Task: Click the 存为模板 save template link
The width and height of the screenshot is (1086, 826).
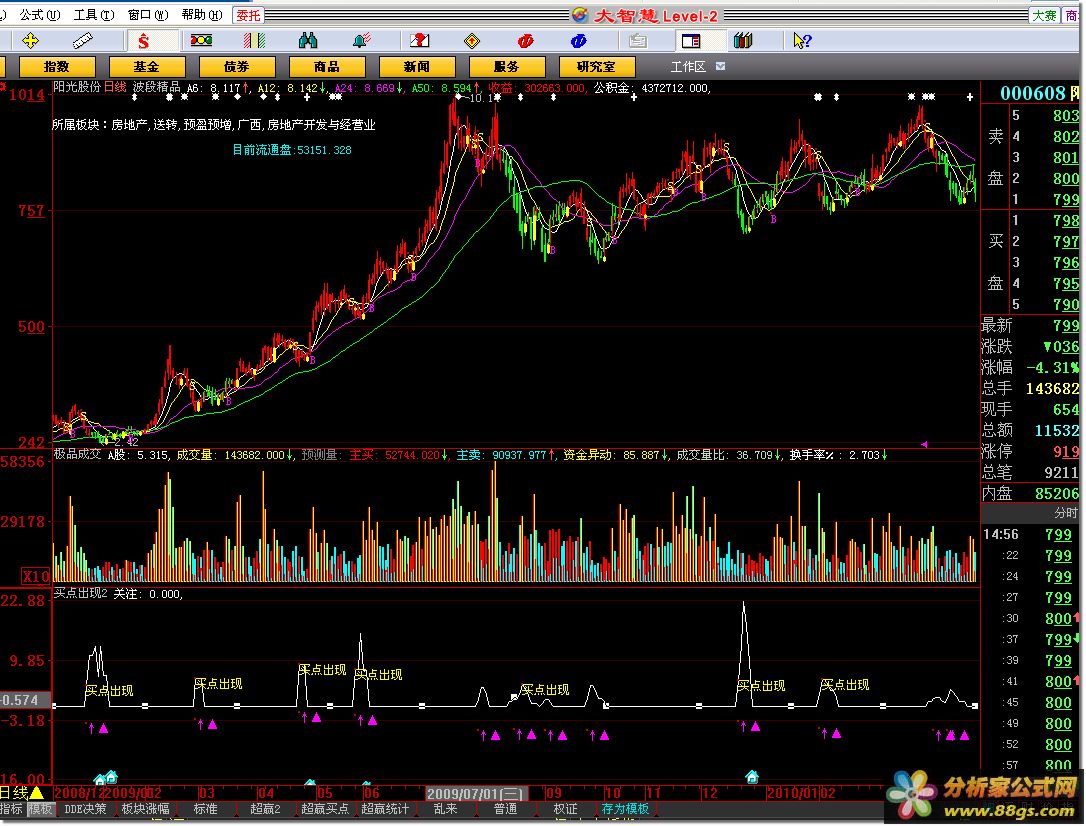Action: [x=625, y=809]
